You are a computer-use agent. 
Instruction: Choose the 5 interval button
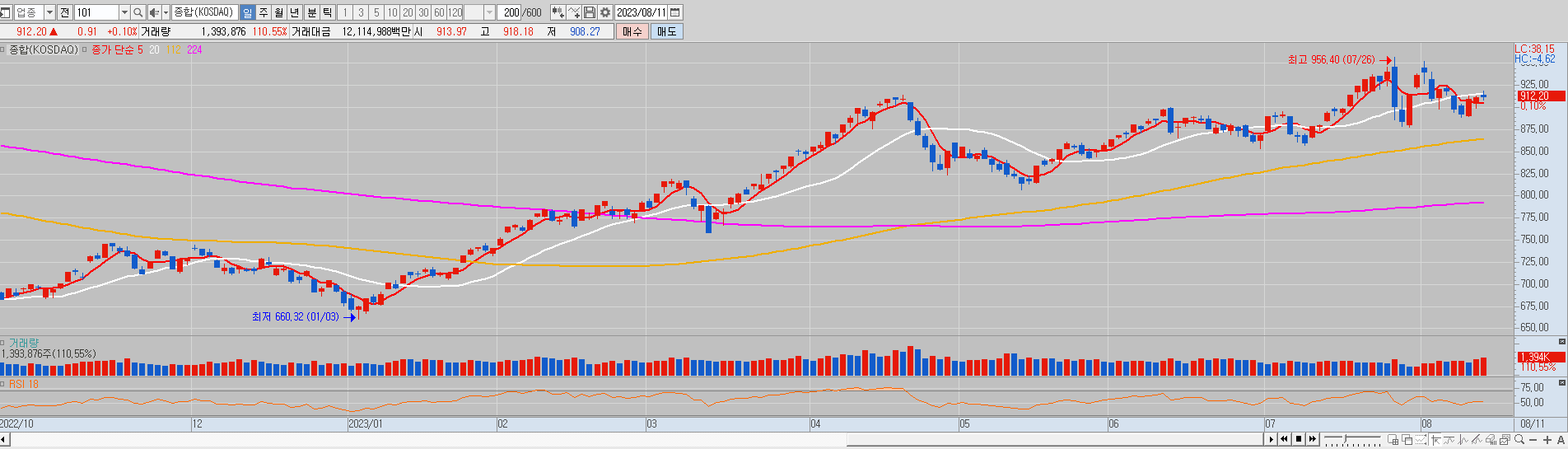coord(376,12)
